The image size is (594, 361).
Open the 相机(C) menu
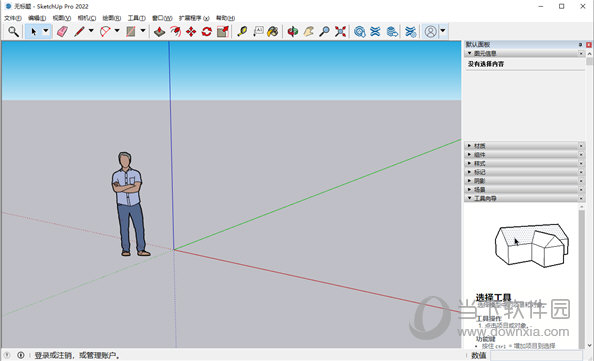pos(86,18)
